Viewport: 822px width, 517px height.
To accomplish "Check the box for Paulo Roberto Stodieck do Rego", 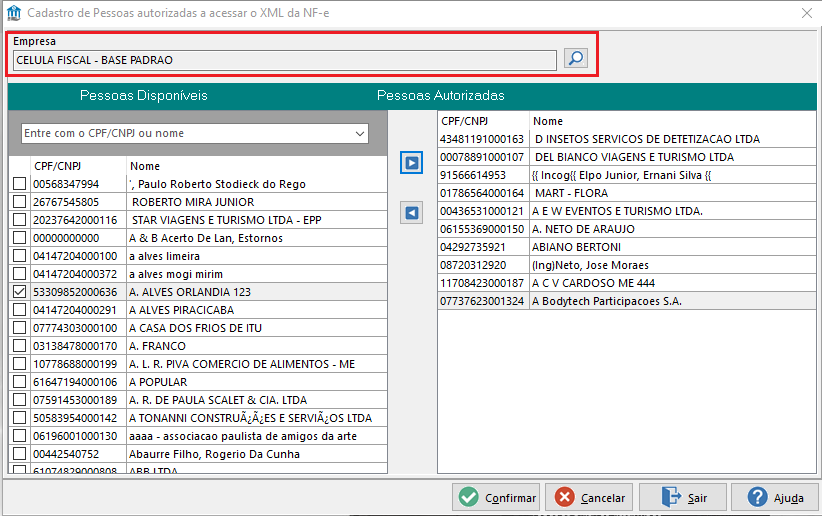I will [x=19, y=184].
